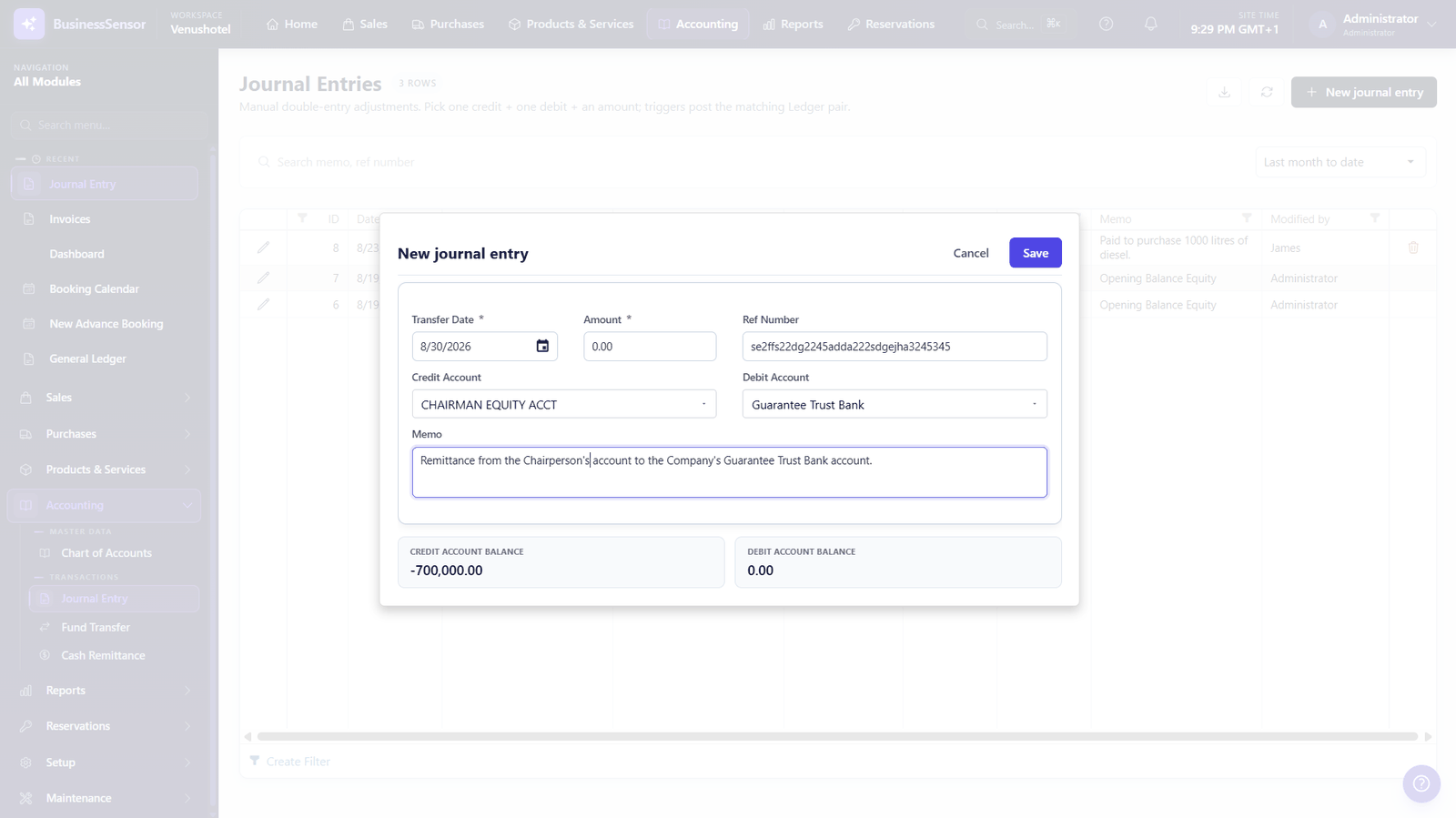Click the refresh icon beside New journal entry

click(x=1267, y=92)
